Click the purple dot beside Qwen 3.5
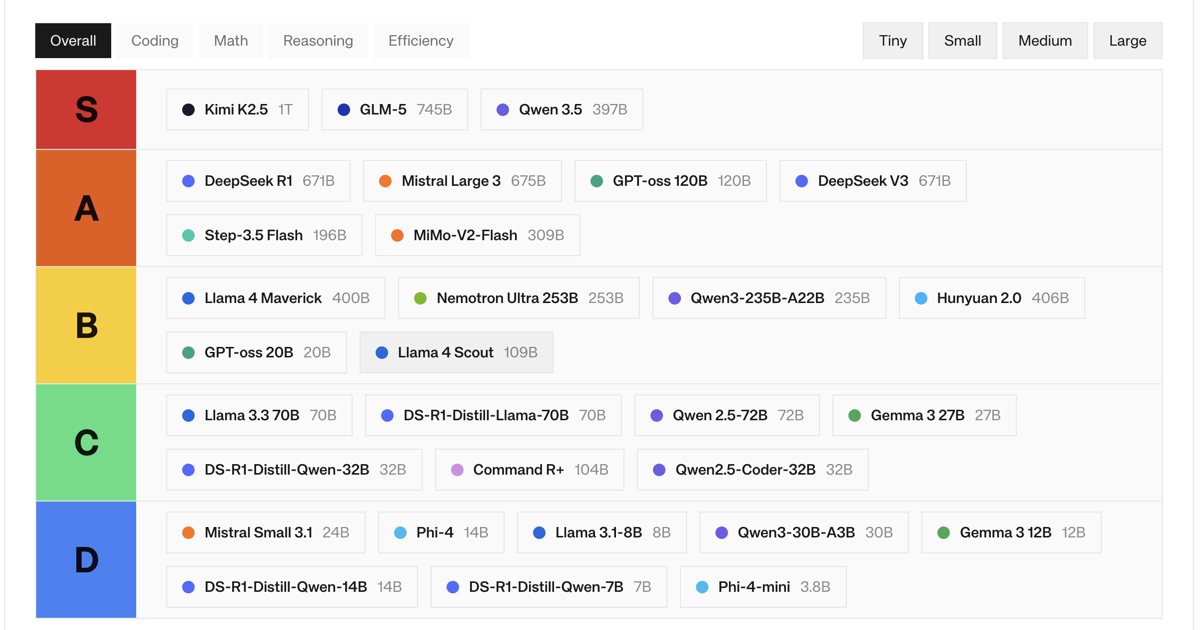The height and width of the screenshot is (630, 1200). (x=501, y=109)
